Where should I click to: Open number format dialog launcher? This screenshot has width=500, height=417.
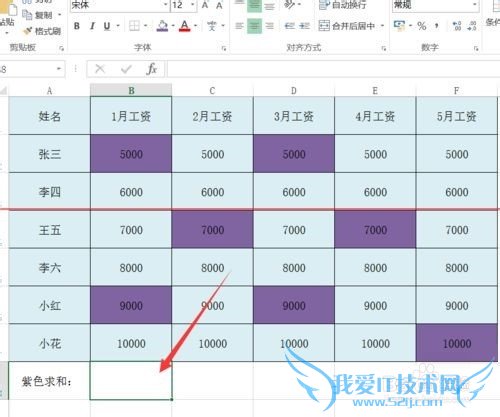[x=476, y=49]
